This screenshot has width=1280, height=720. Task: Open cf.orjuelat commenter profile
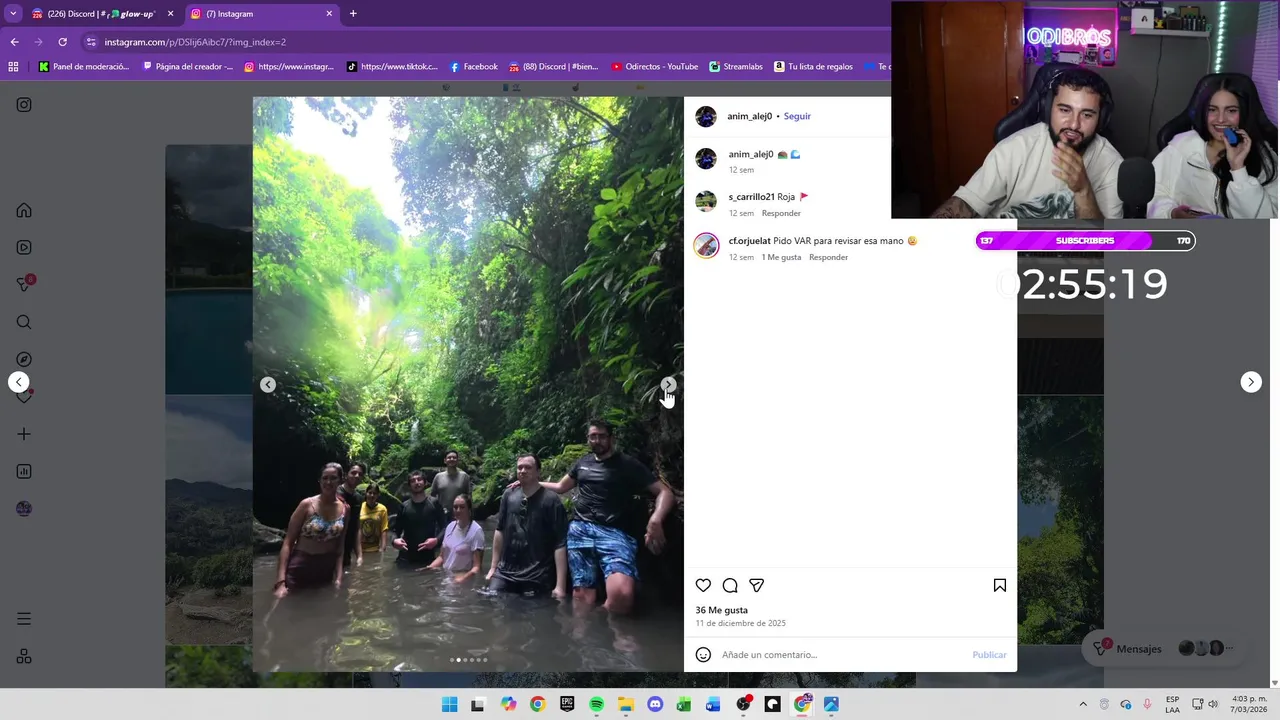749,241
